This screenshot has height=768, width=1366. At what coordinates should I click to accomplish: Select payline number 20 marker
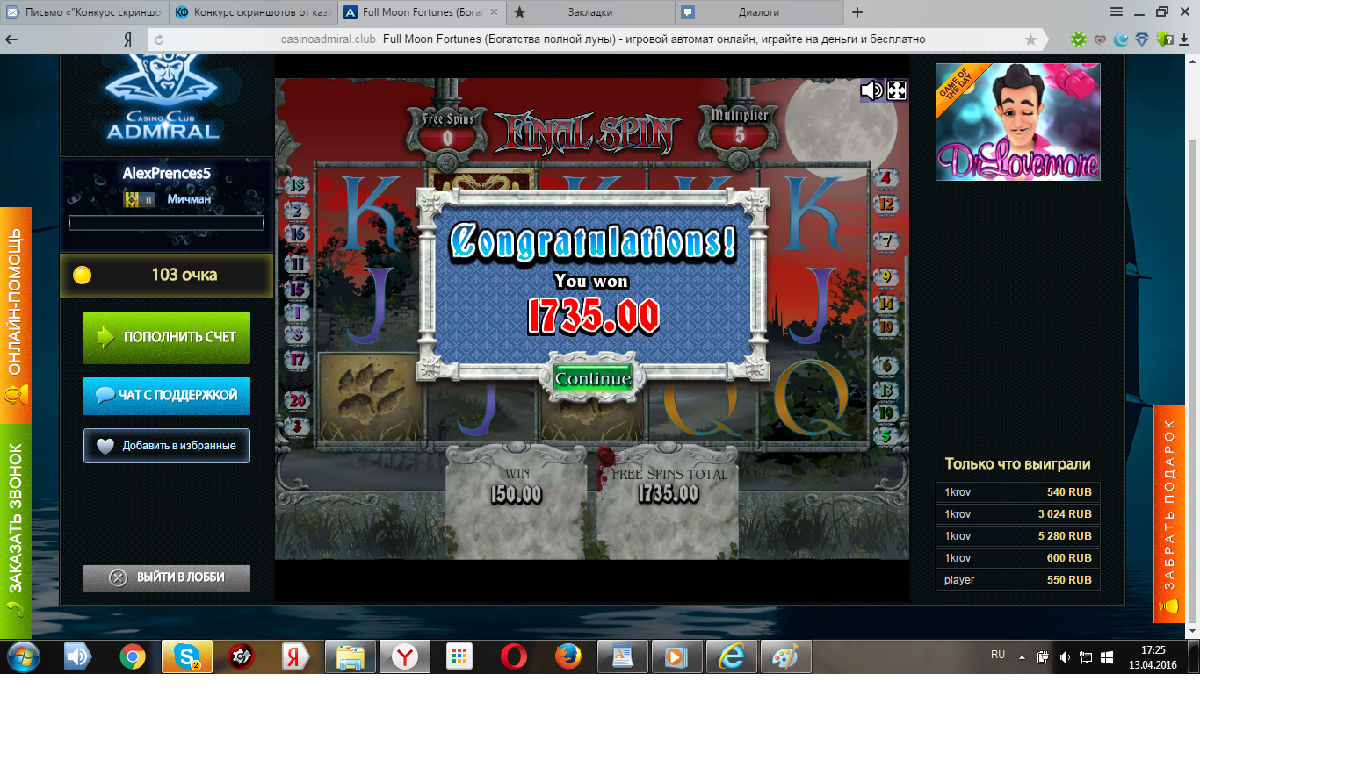click(297, 400)
